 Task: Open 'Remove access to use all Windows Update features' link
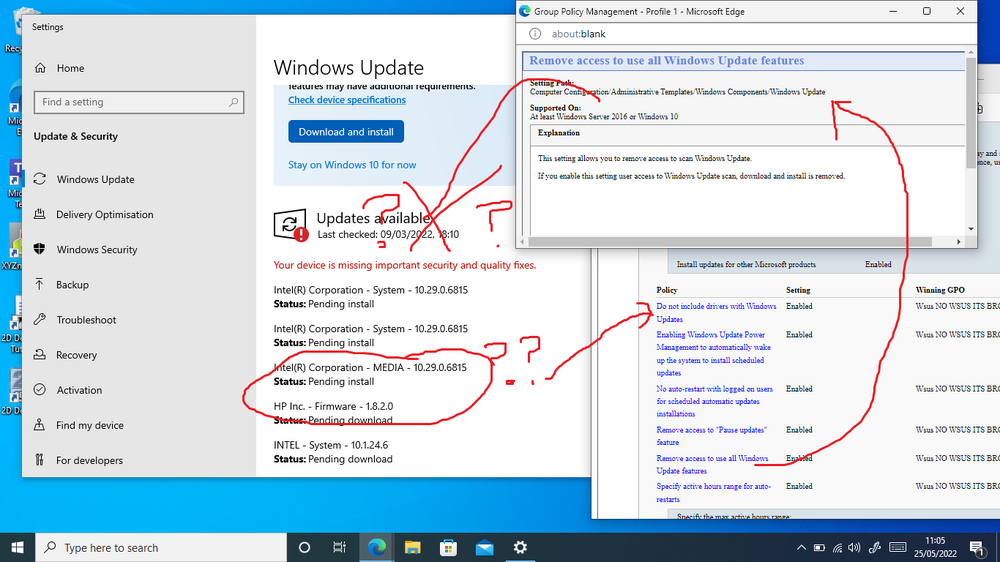[712, 464]
